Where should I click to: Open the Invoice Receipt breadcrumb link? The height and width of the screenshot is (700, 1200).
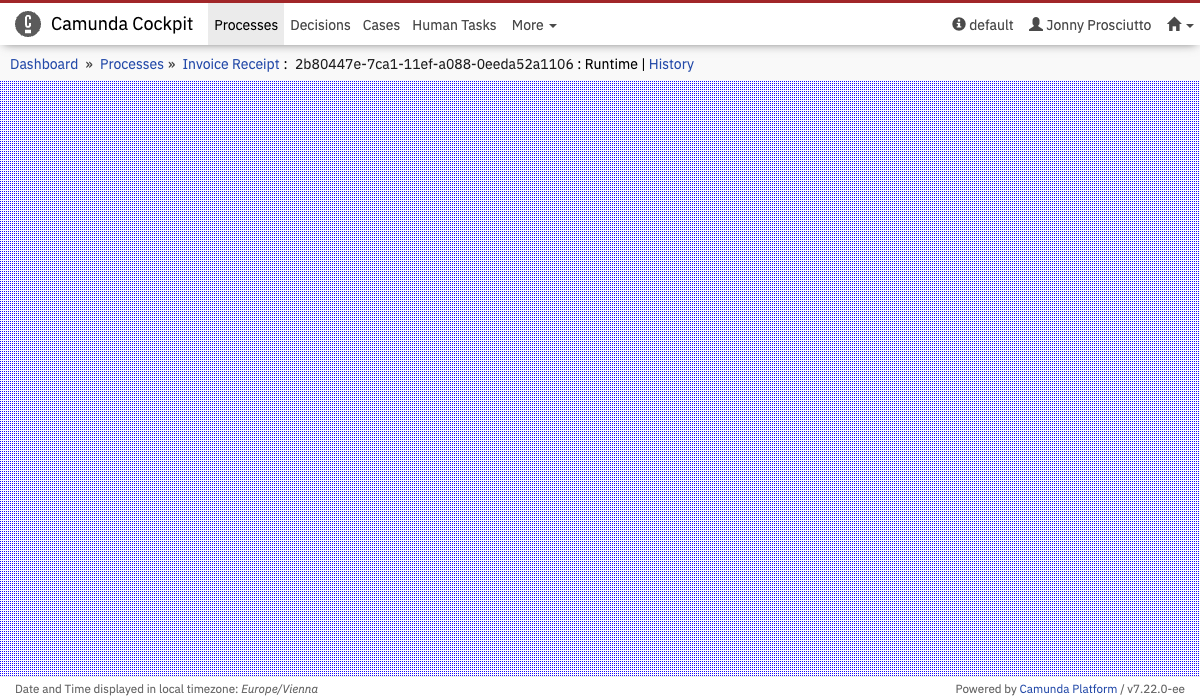[x=231, y=64]
